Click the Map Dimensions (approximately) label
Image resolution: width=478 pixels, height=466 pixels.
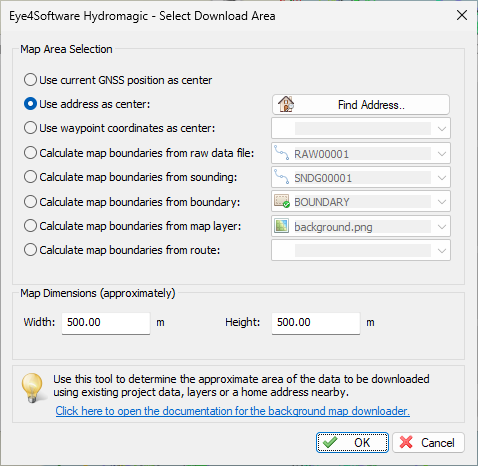98,293
